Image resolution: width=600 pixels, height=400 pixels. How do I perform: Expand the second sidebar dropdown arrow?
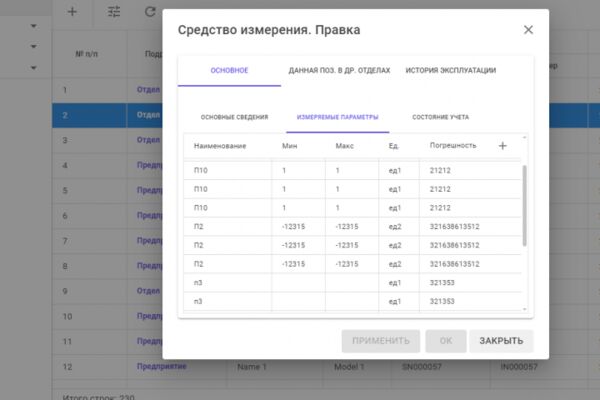click(33, 46)
